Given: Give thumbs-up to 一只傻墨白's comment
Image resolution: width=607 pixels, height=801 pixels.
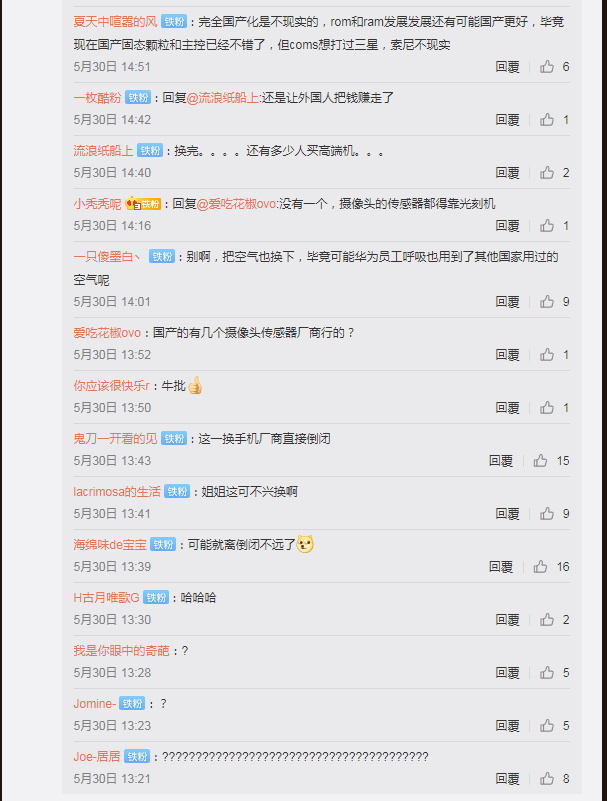Looking at the screenshot, I should pyautogui.click(x=547, y=301).
